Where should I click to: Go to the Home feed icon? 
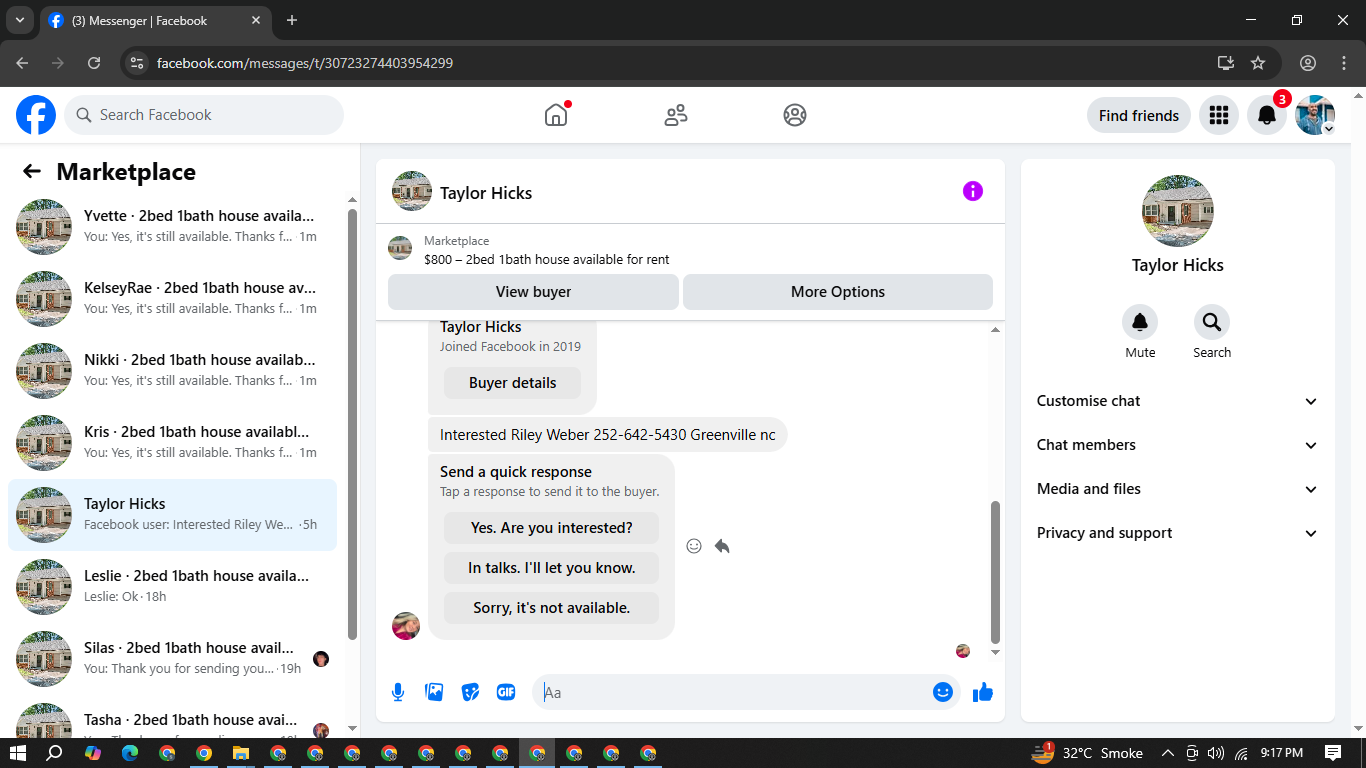[x=556, y=115]
